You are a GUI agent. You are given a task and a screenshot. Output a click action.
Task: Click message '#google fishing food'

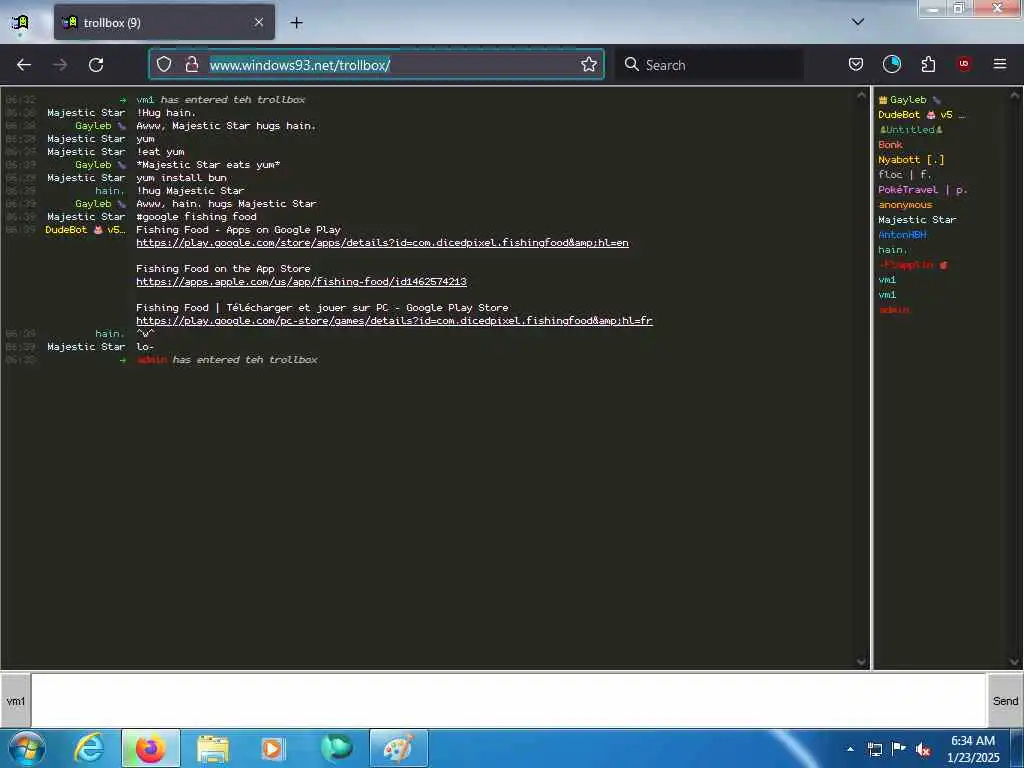coord(196,217)
